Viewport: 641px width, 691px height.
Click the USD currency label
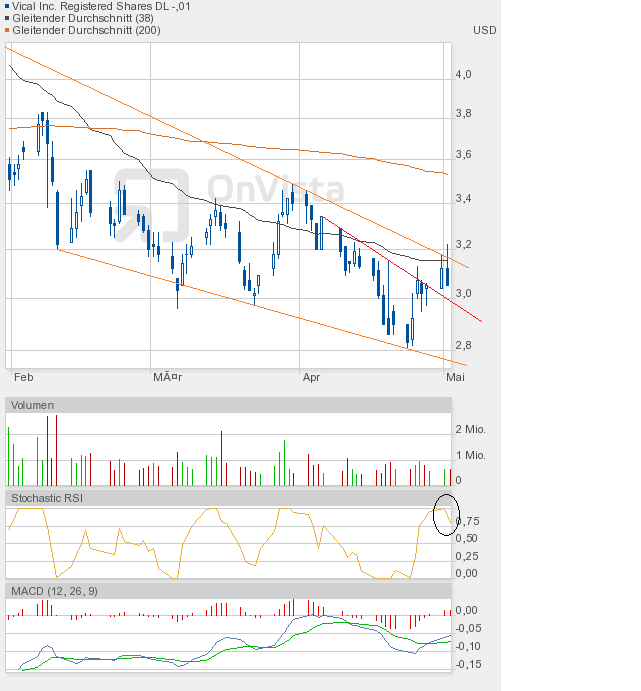point(484,30)
